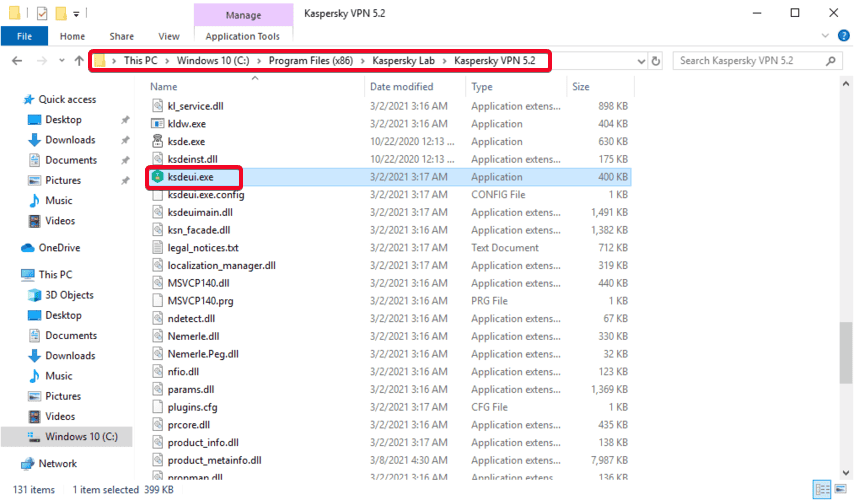The image size is (854, 500).
Task: Expand the chevron after Kaspersky Lab breadcrumb
Action: (444, 60)
